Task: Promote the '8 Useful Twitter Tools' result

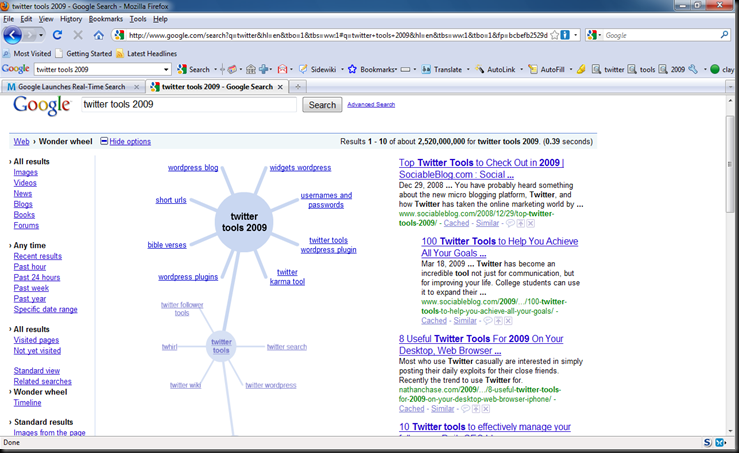Action: pos(476,409)
